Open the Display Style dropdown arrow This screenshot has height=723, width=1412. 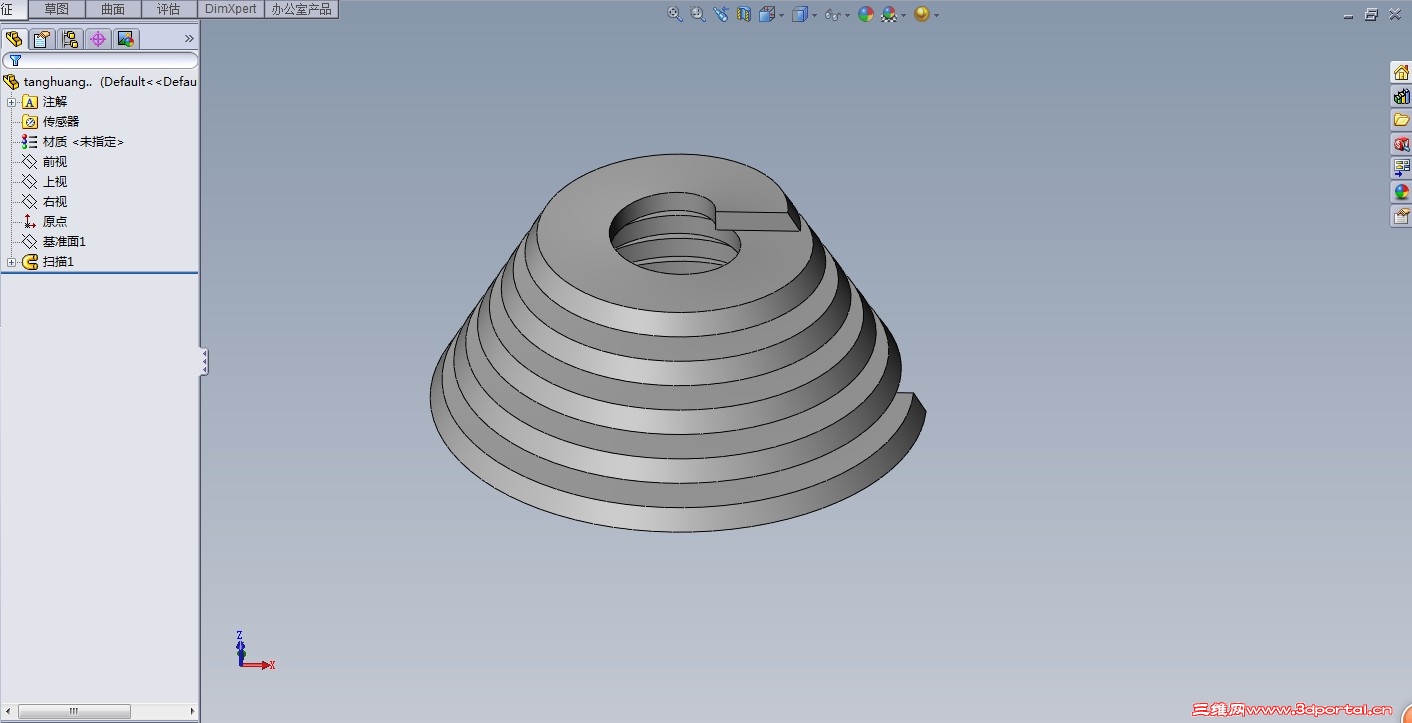tap(815, 16)
